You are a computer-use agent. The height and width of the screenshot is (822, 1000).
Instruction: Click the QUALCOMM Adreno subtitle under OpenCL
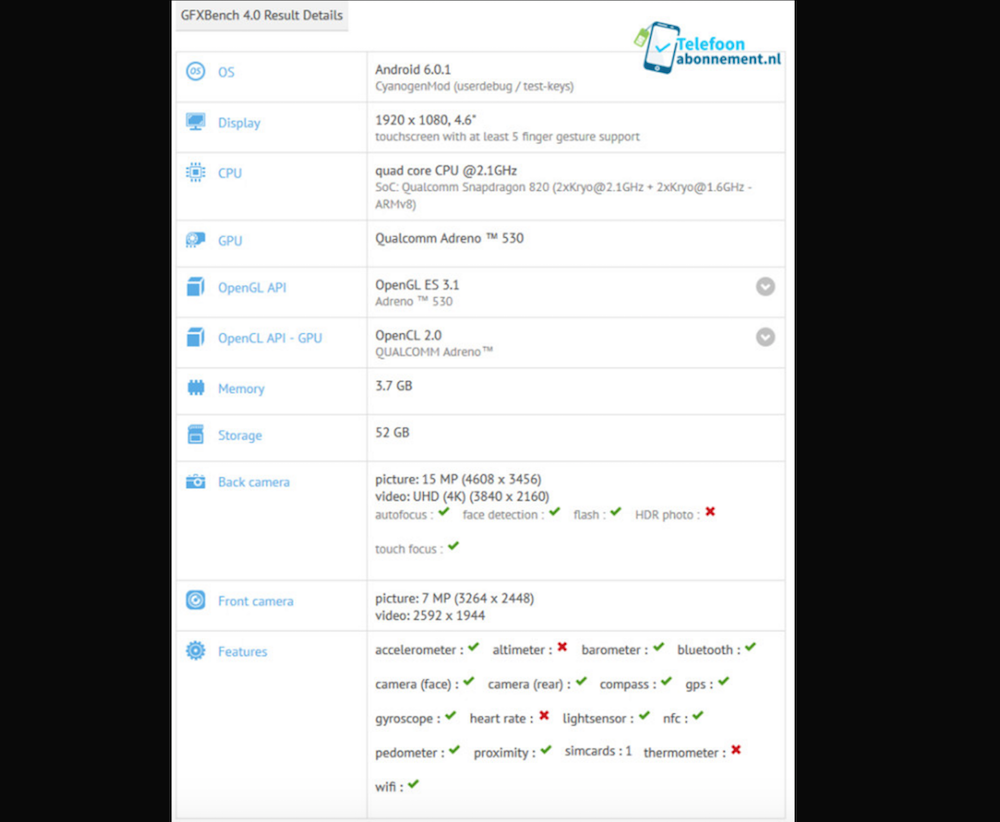click(434, 352)
